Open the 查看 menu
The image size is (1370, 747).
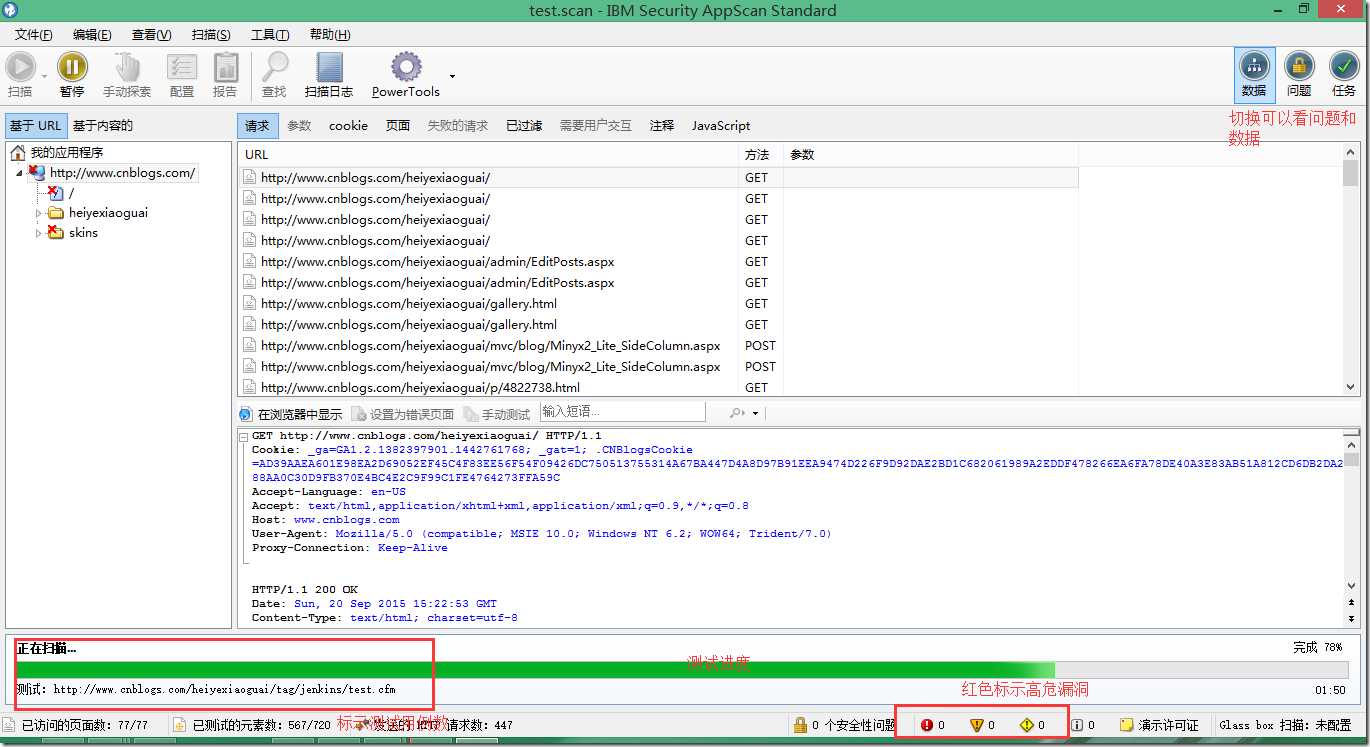tap(151, 34)
